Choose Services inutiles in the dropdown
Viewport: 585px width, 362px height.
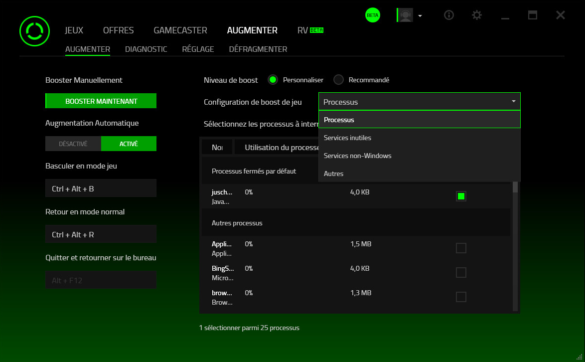pyautogui.click(x=419, y=138)
